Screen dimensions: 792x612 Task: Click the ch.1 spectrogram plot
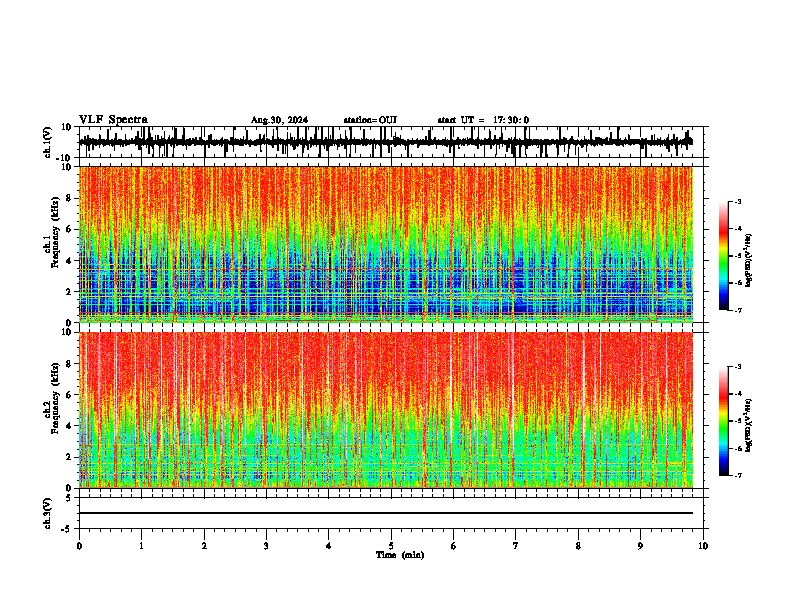[x=386, y=244]
